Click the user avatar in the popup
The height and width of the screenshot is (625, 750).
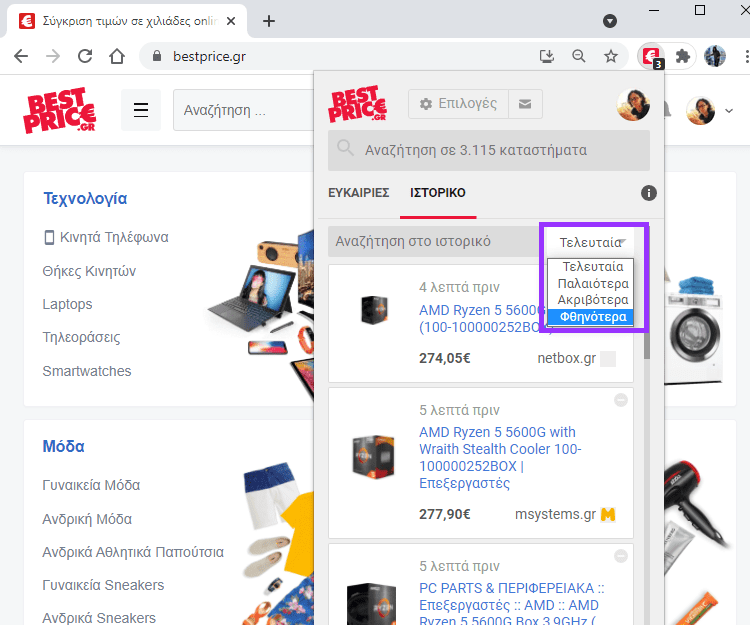click(633, 104)
